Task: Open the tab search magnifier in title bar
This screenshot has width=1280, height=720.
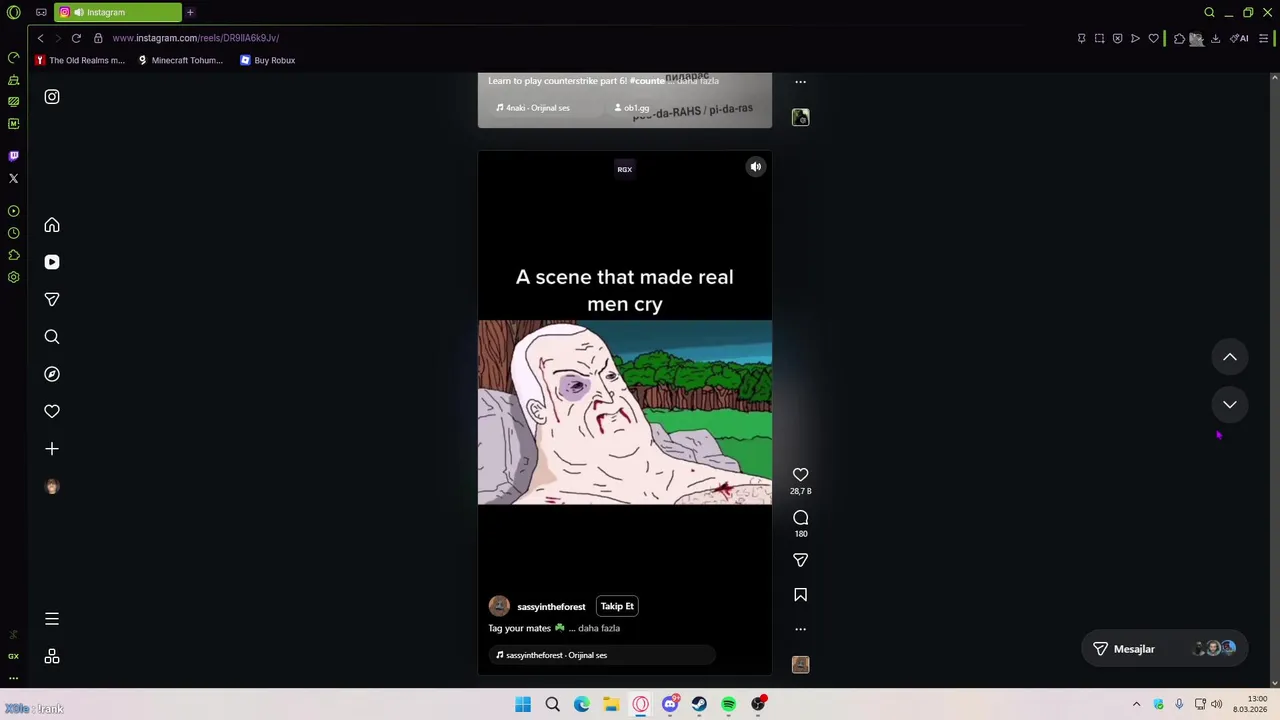Action: 1209,12
